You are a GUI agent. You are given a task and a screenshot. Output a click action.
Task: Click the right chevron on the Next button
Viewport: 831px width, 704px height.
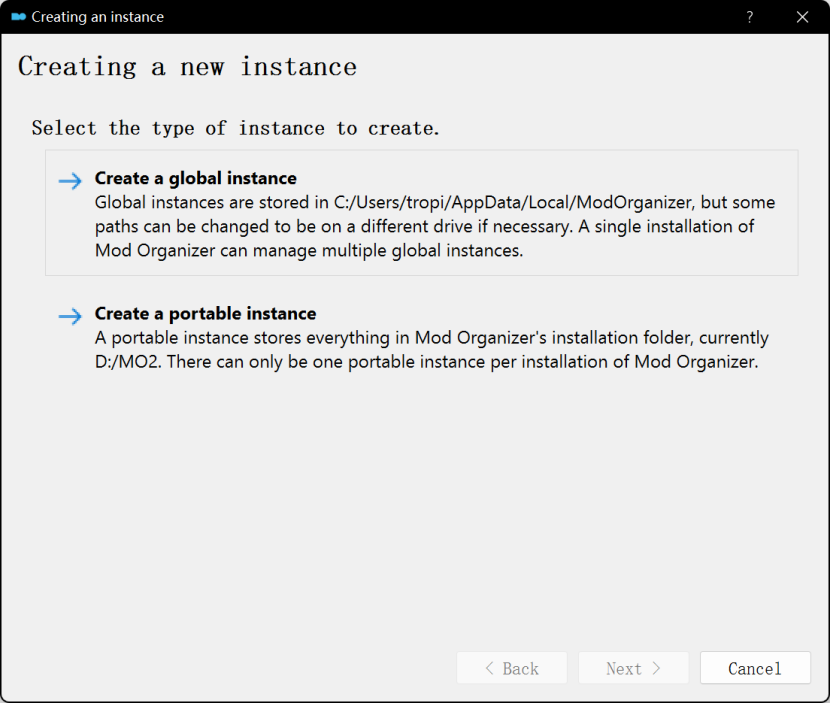pyautogui.click(x=656, y=668)
